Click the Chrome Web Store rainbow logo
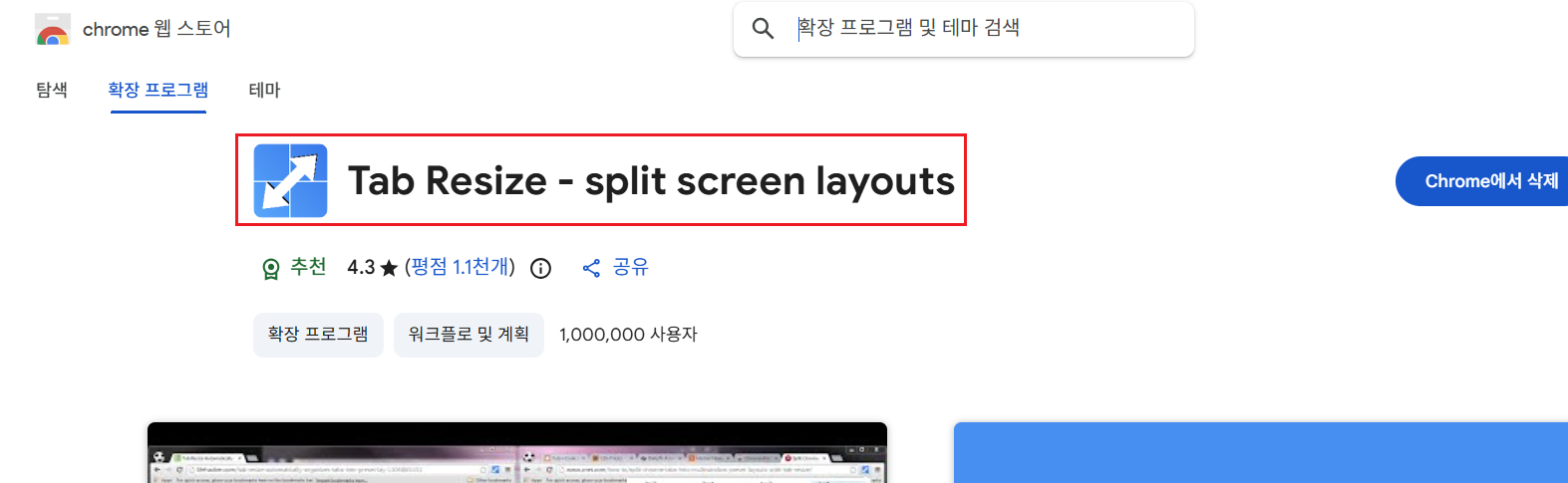 click(53, 30)
